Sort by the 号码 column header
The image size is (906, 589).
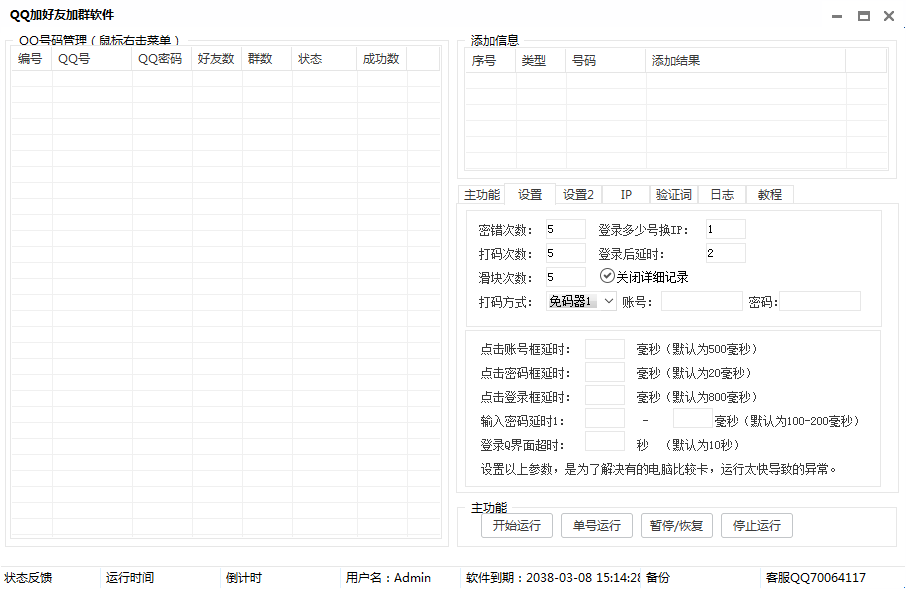606,61
